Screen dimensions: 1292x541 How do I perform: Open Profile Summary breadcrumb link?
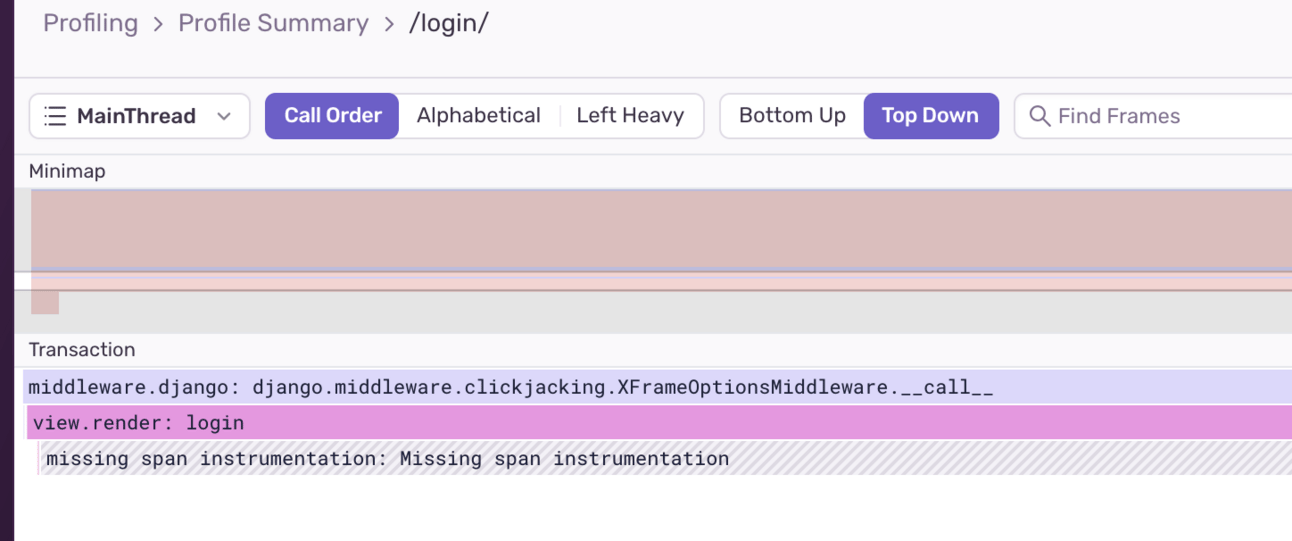click(x=273, y=23)
